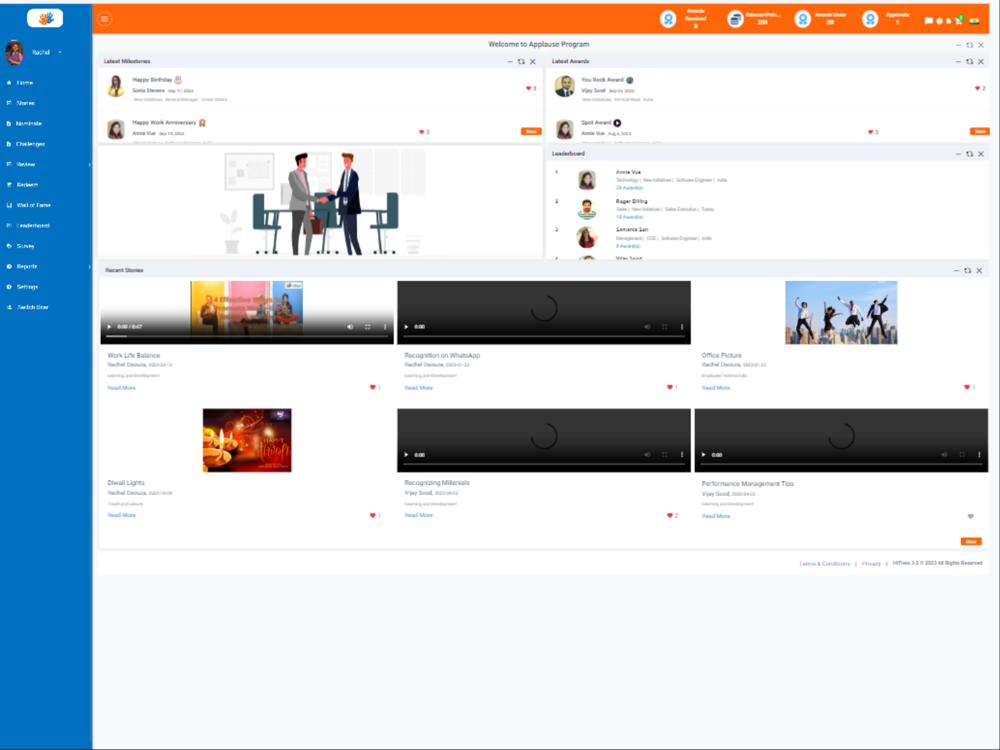Refresh the Latest Awards panel
The width and height of the screenshot is (1000, 750).
[x=969, y=62]
